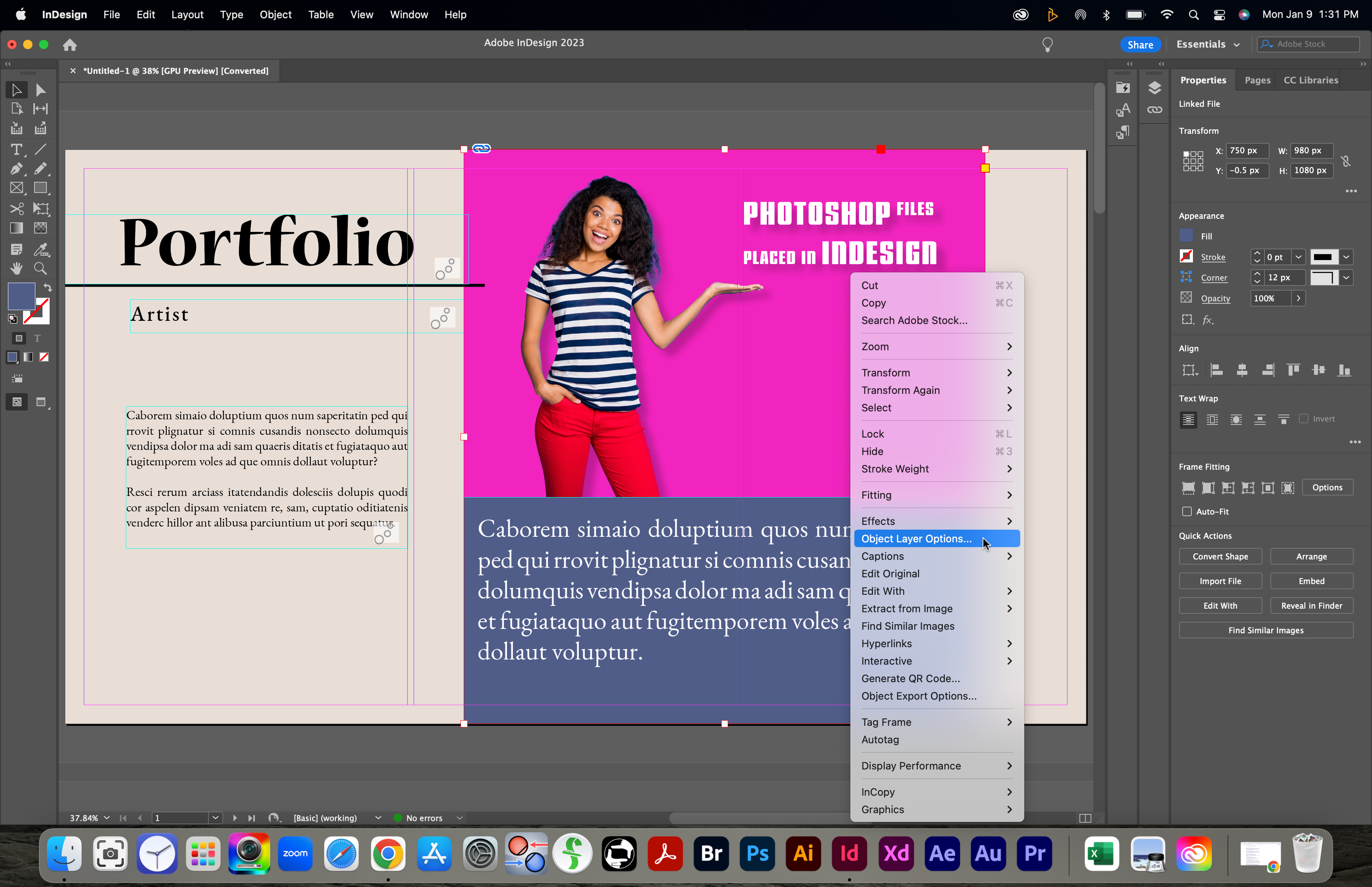Click the Stroke swatch in Appearance

tap(1186, 256)
